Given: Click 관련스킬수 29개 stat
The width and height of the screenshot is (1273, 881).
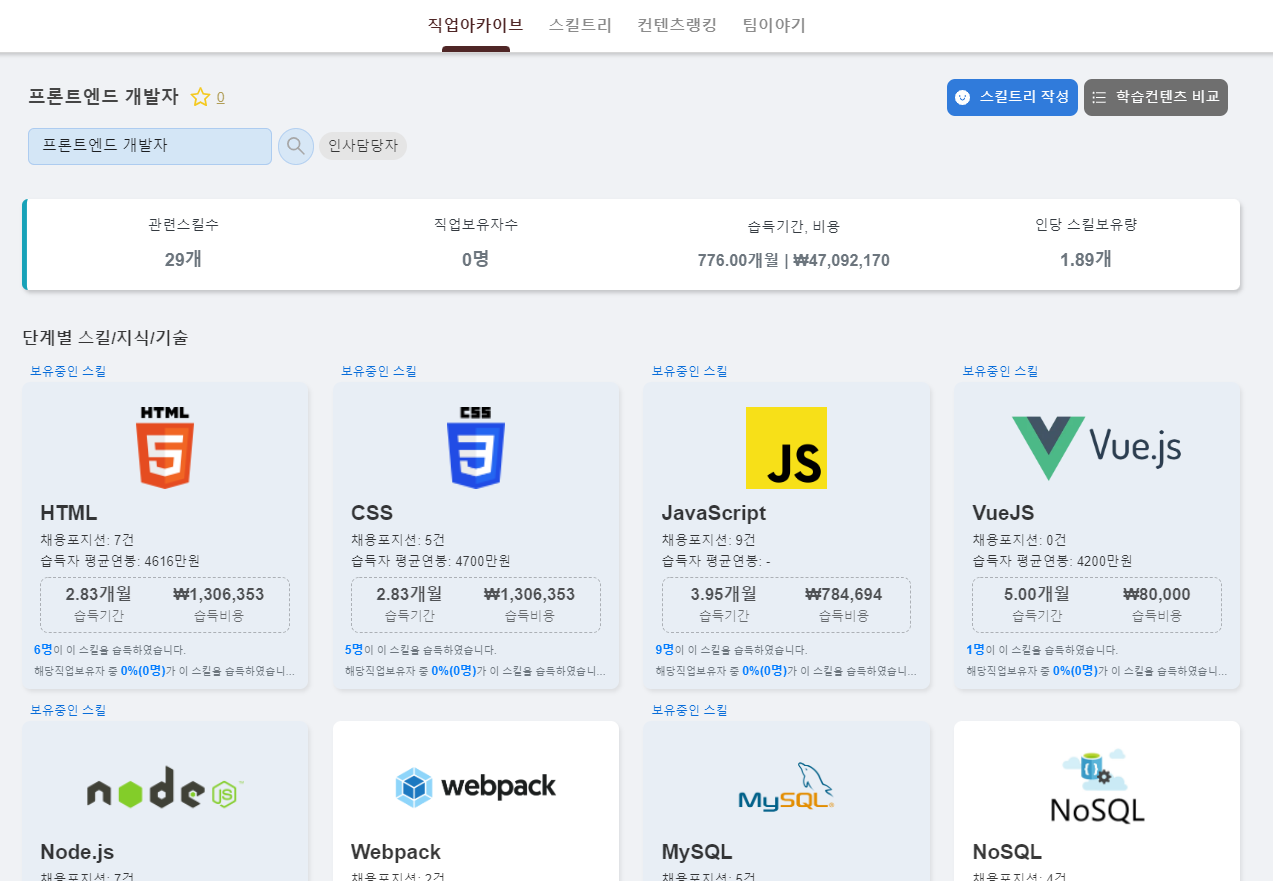Looking at the screenshot, I should (183, 243).
